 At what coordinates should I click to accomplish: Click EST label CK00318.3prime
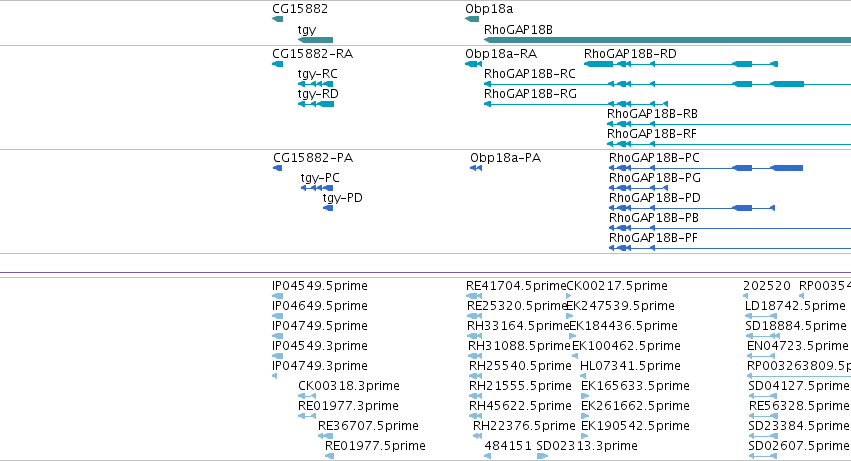pos(349,387)
